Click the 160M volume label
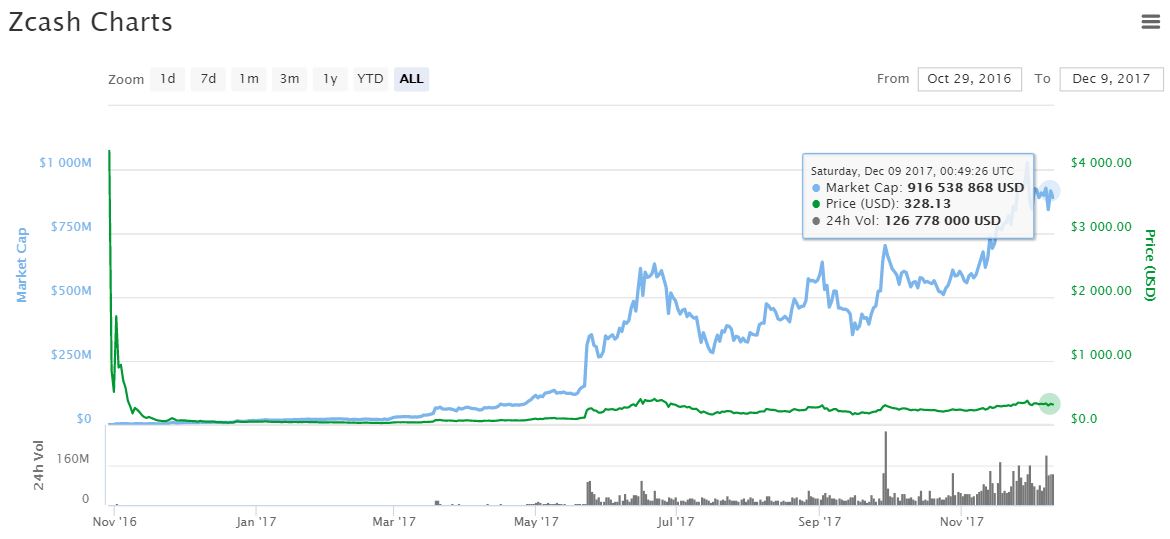Image resolution: width=1170 pixels, height=539 pixels. coord(75,458)
